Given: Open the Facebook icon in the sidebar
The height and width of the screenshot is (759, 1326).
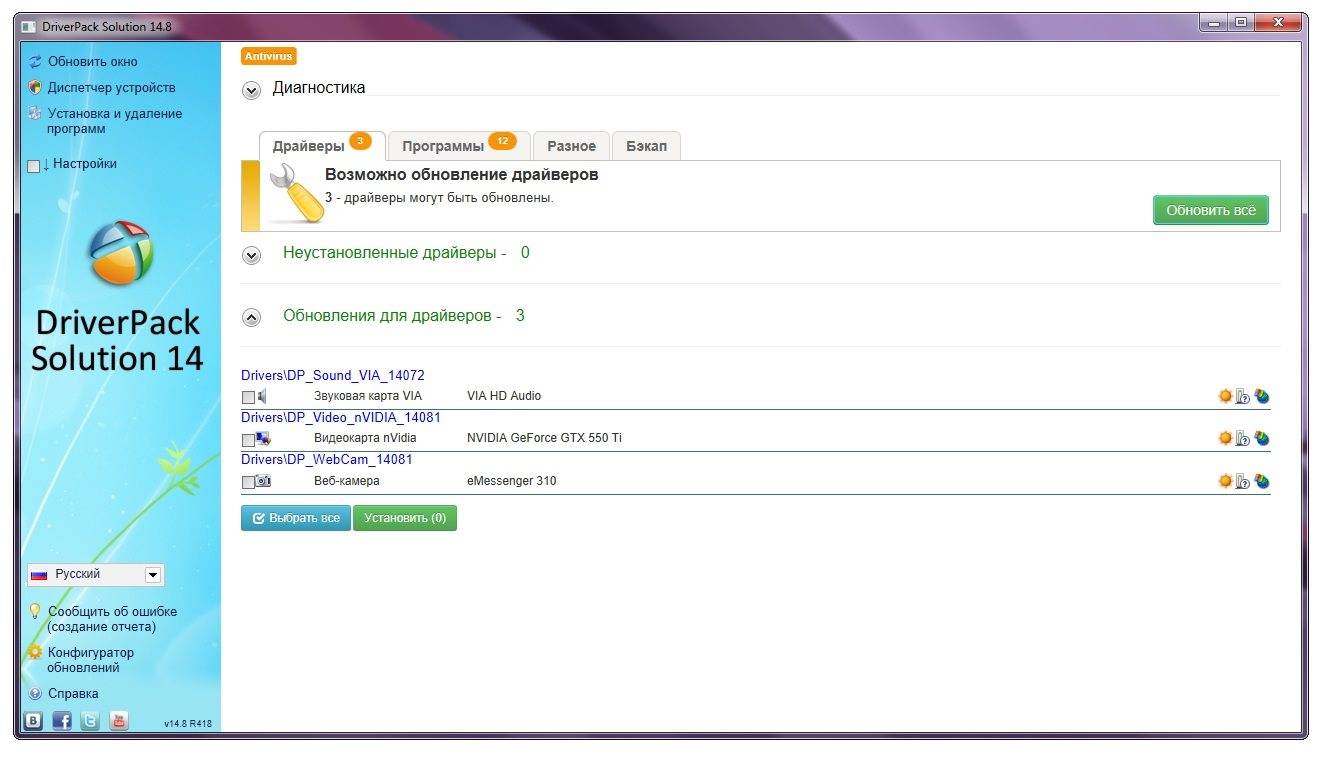Looking at the screenshot, I should tap(62, 720).
